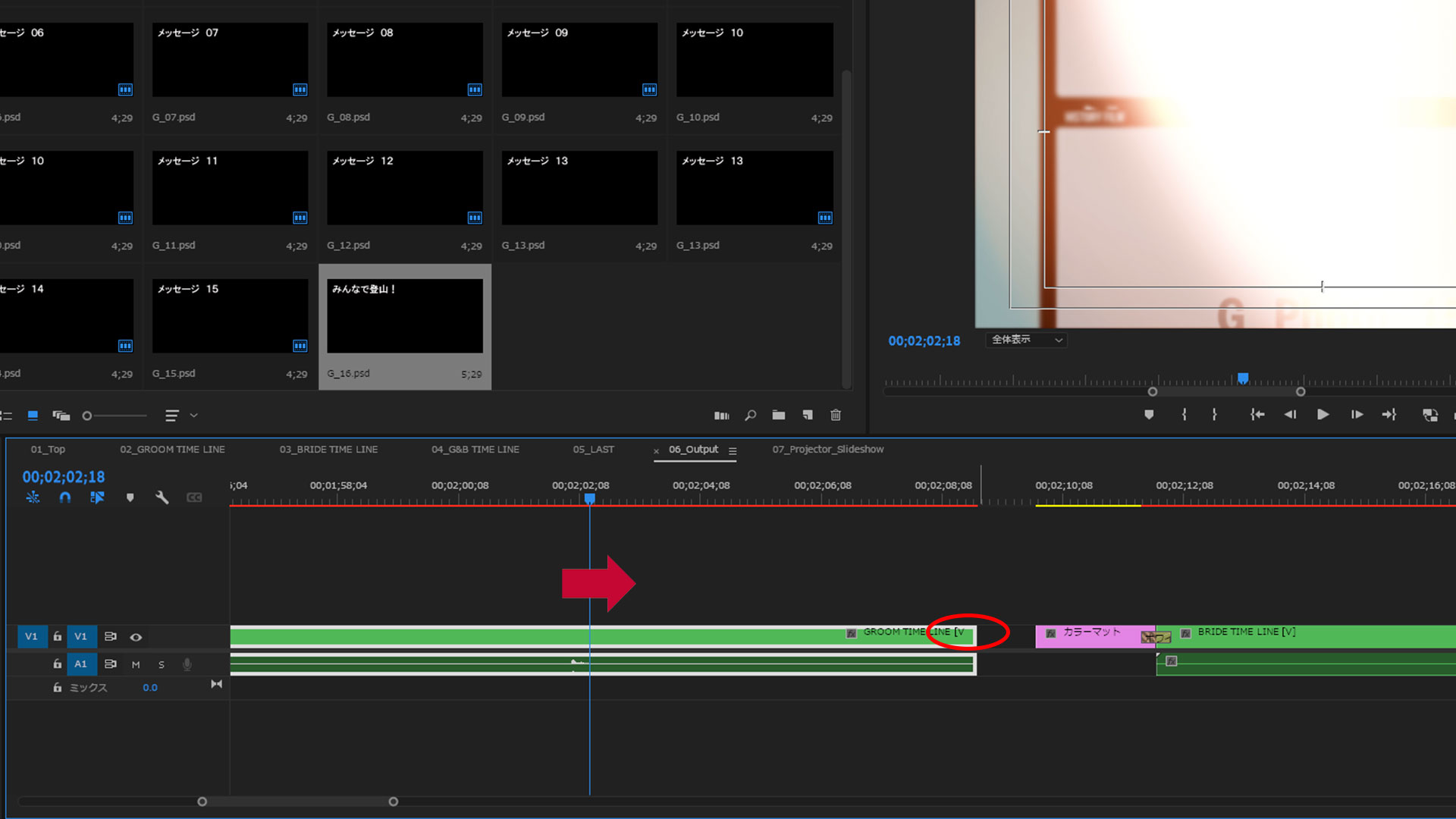Viewport: 1456px width, 819px height.
Task: Click Program Monitor timecode 00;02;02;18
Action: point(924,341)
